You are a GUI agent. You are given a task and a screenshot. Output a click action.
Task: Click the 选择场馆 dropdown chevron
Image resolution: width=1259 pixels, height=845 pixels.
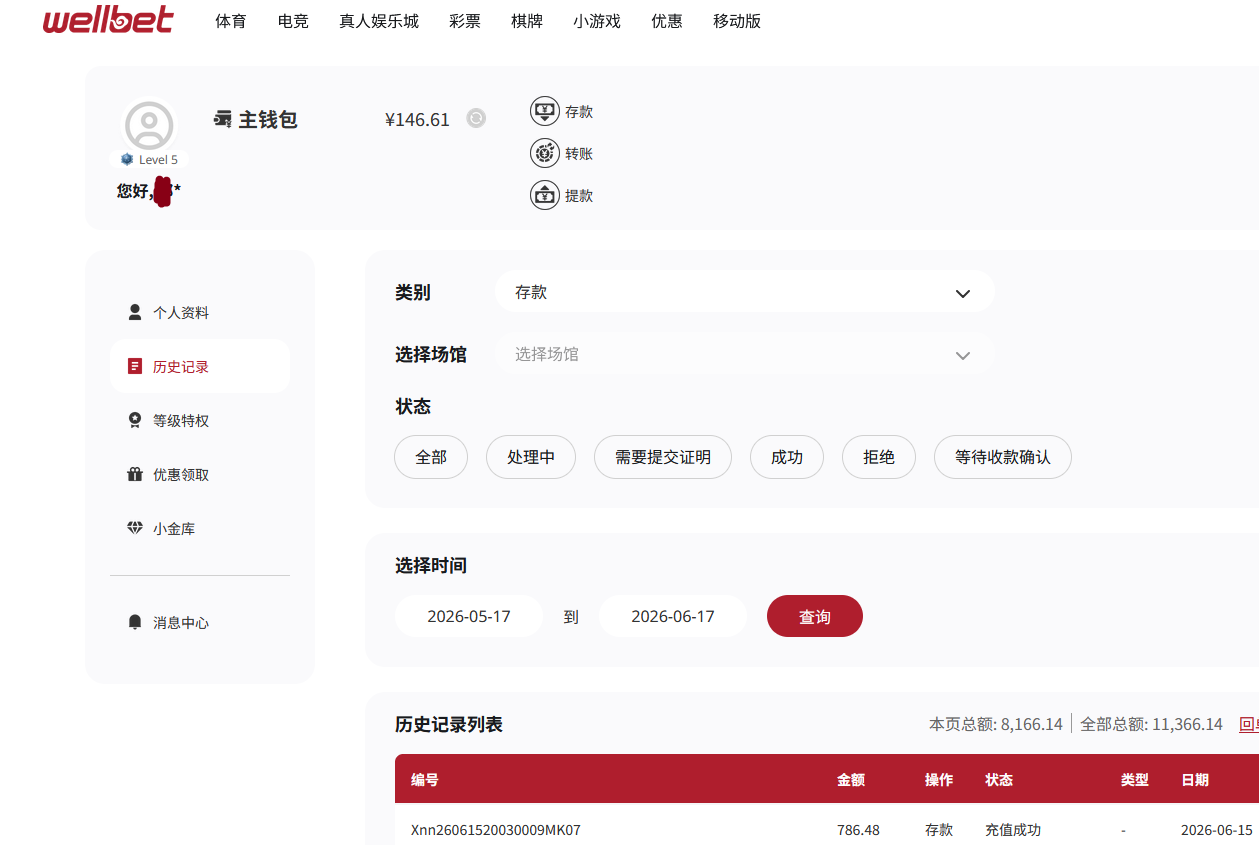963,356
